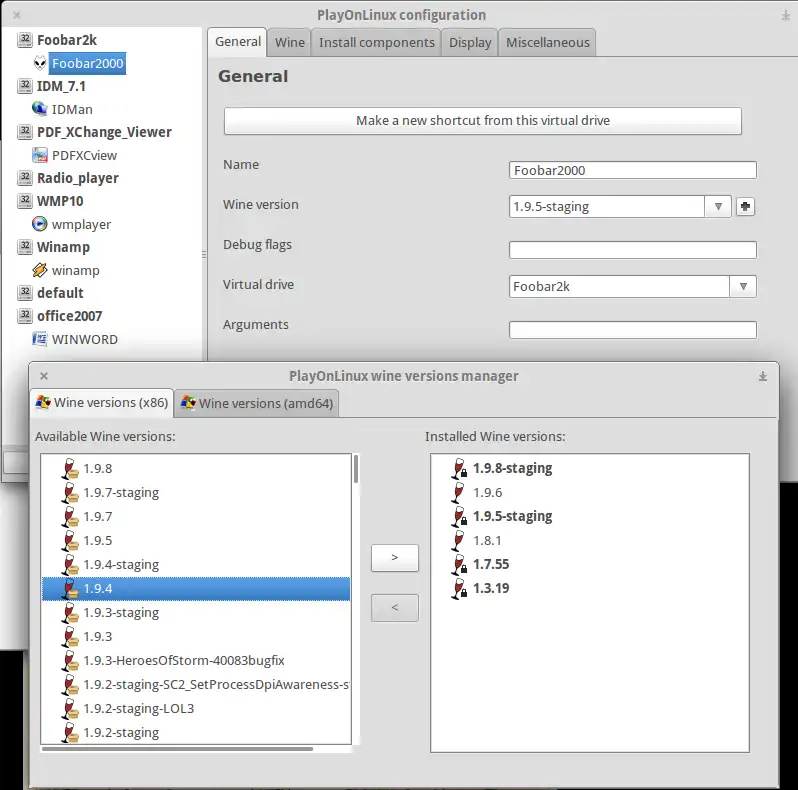Viewport: 798px width, 790px height.
Task: Click locked wine glass icon for 1.7.55
Action: click(459, 564)
